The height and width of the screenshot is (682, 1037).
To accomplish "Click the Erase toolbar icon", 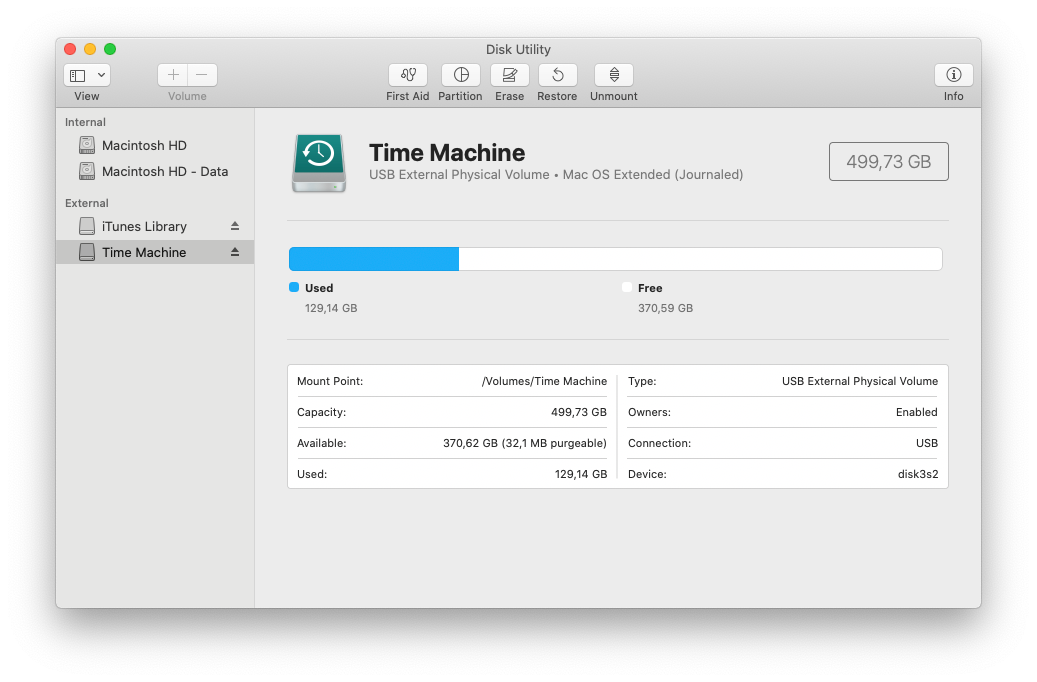I will tap(509, 75).
